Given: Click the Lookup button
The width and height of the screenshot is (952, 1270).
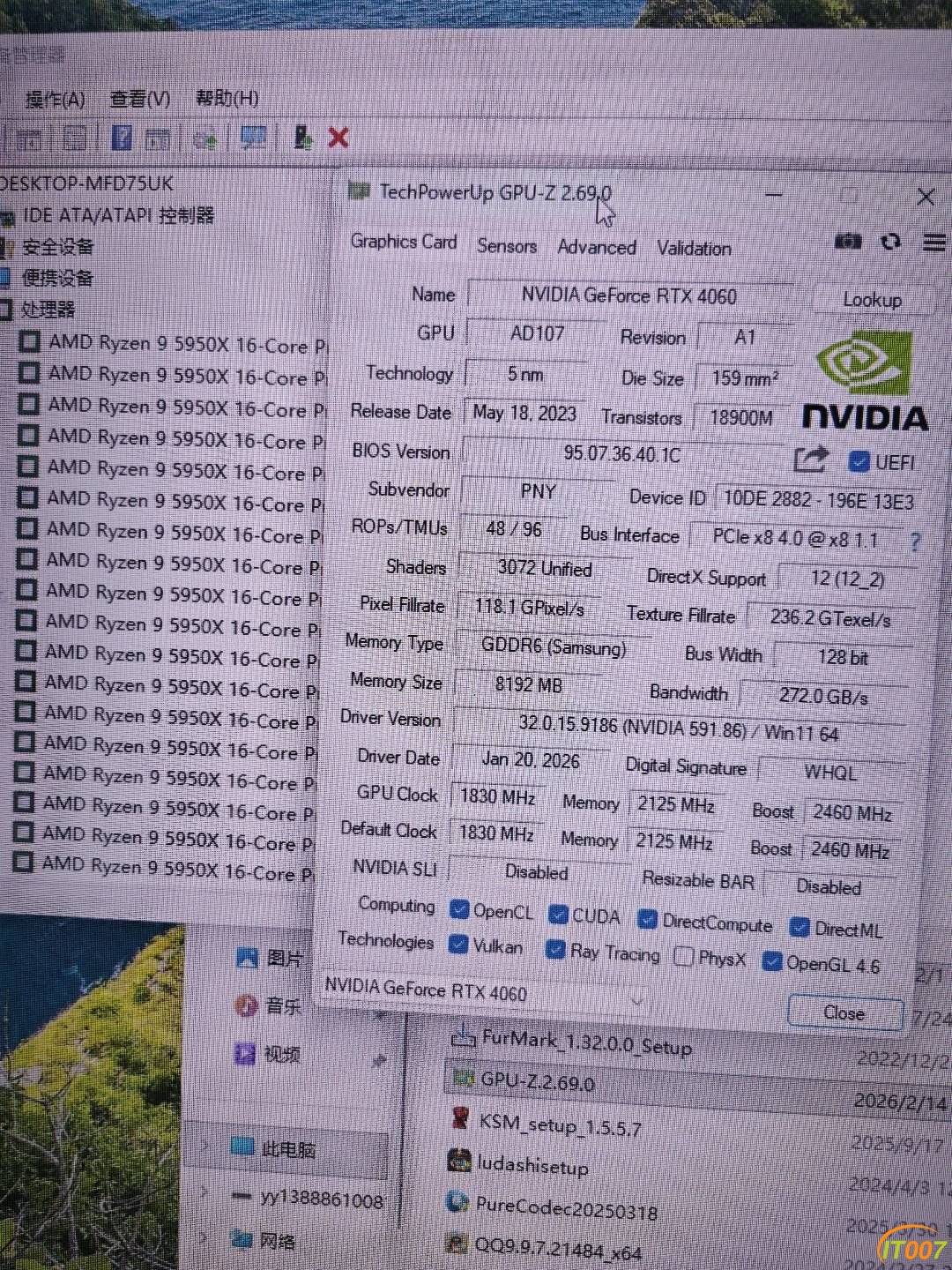Looking at the screenshot, I should click(872, 300).
